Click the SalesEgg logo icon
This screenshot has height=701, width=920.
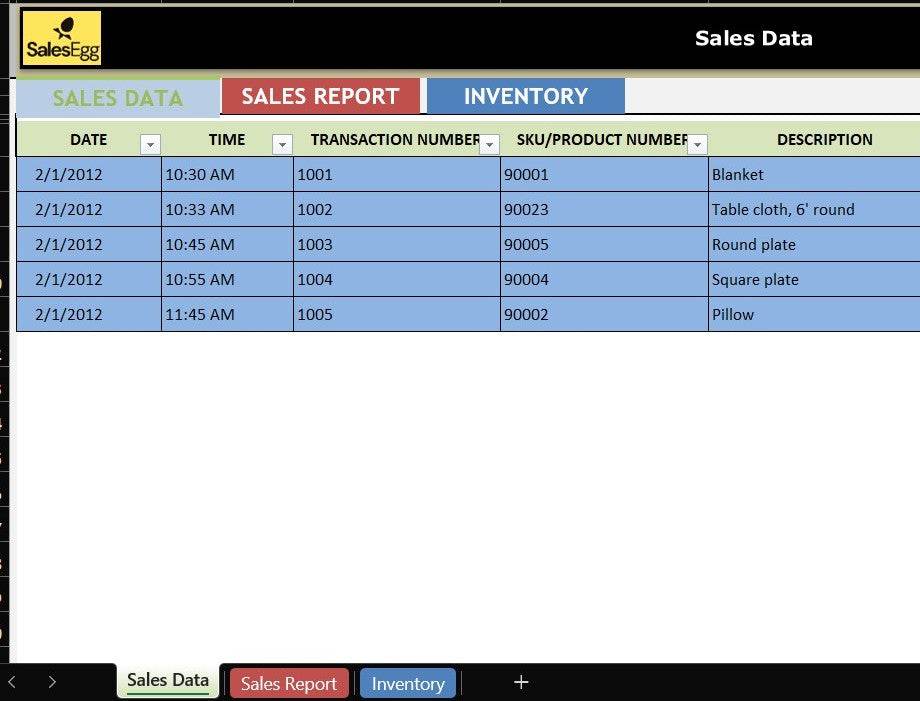click(62, 38)
